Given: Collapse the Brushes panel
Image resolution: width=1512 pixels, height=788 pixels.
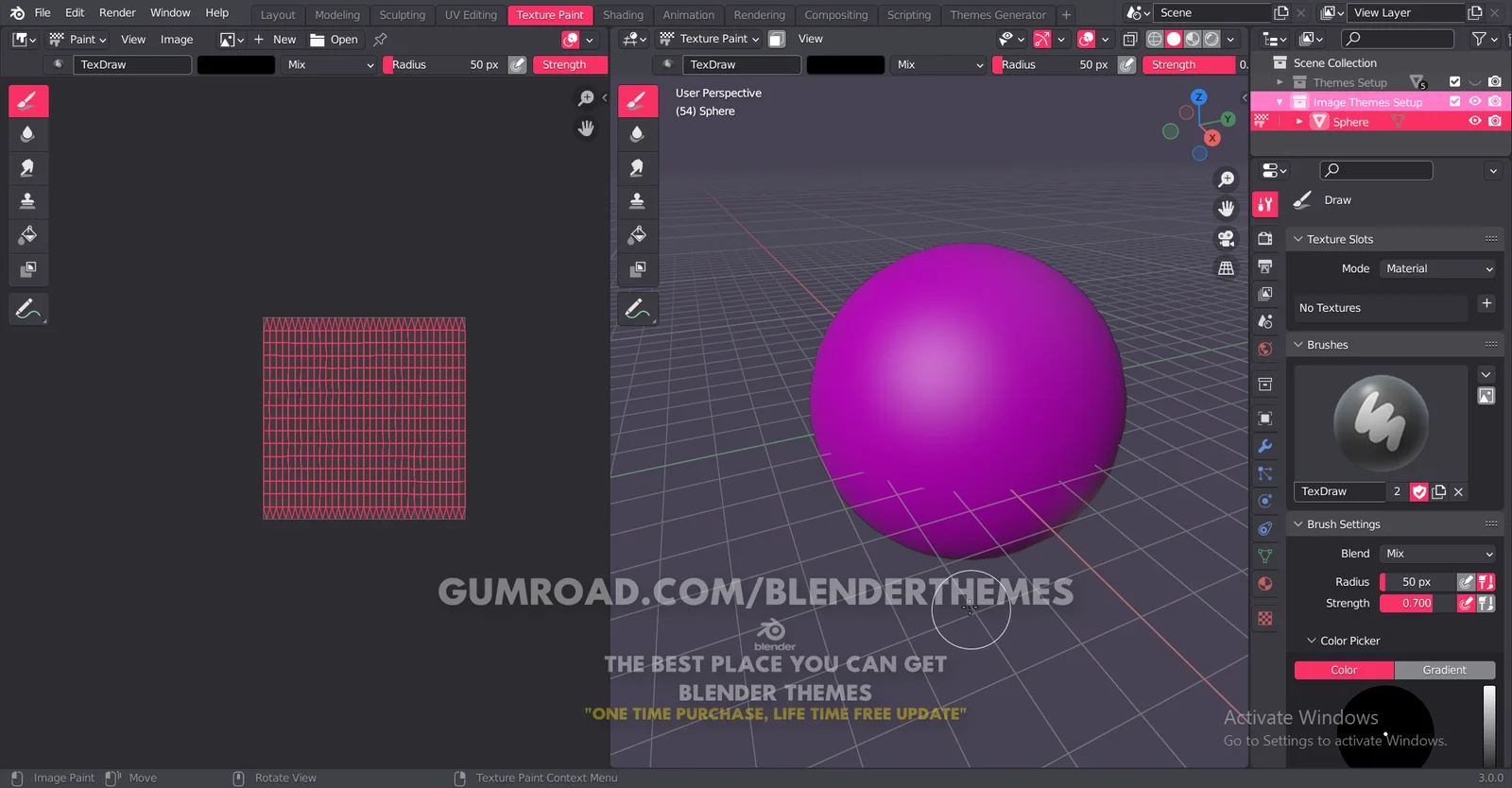Looking at the screenshot, I should [1298, 345].
